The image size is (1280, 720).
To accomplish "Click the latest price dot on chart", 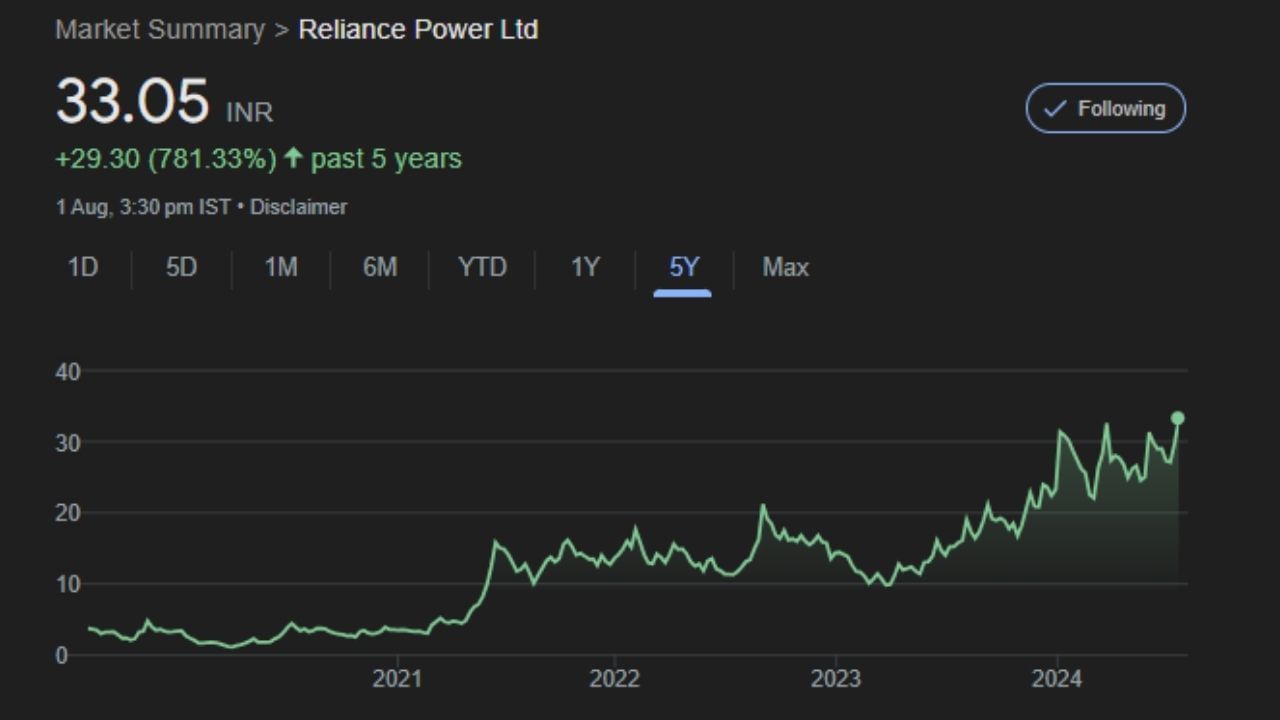I will click(x=1178, y=418).
